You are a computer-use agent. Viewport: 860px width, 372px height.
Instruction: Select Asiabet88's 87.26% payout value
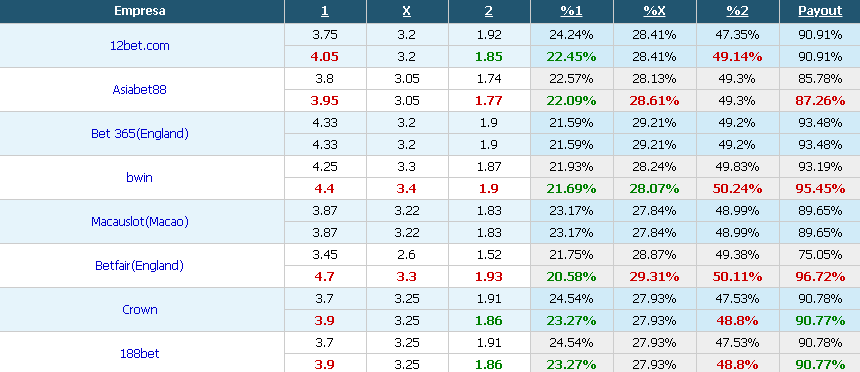[x=820, y=101]
